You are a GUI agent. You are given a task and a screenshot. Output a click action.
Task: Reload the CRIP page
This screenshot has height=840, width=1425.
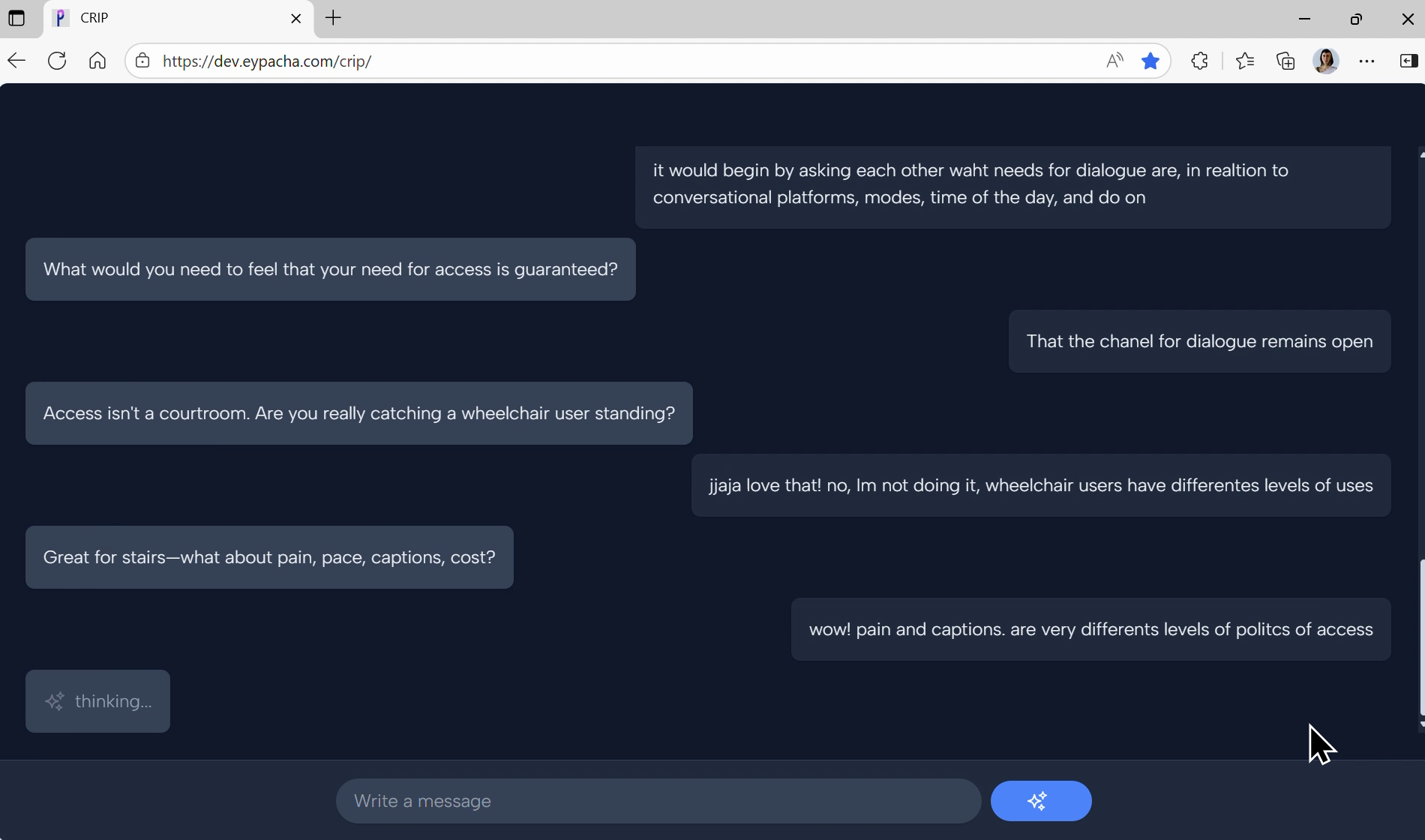(x=57, y=61)
